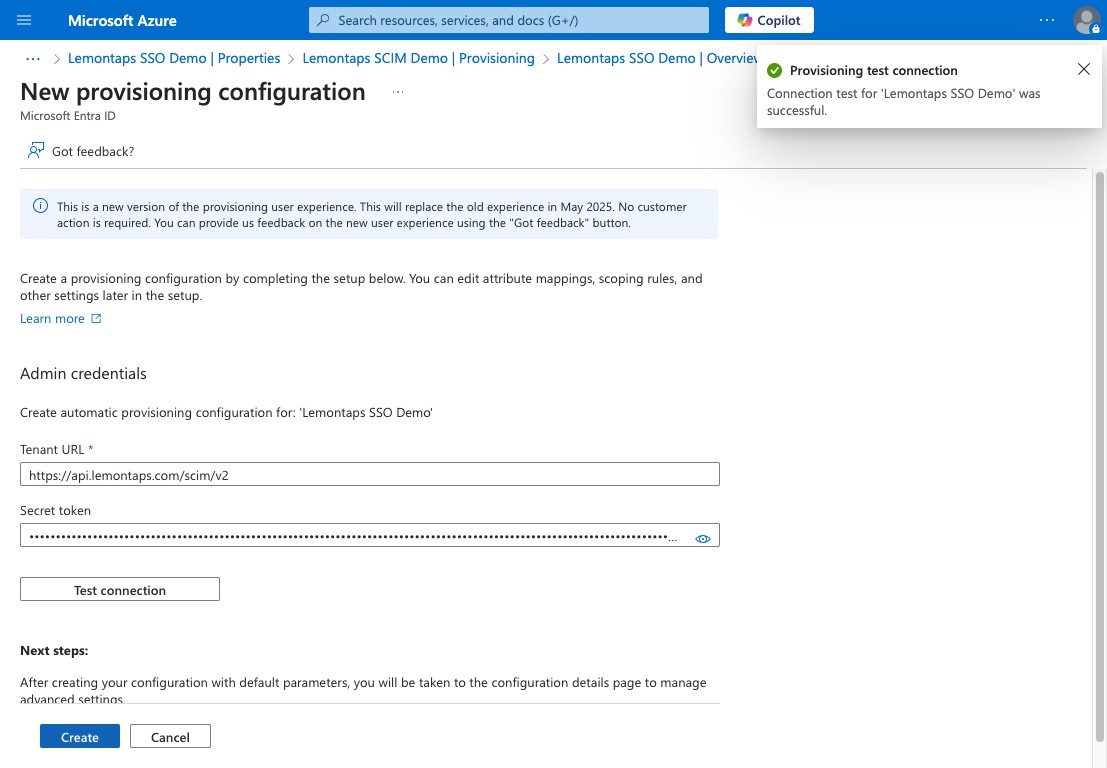Go to Lemontaps SCIM Demo | Provisioning breadcrumb
The height and width of the screenshot is (768, 1107).
click(418, 59)
